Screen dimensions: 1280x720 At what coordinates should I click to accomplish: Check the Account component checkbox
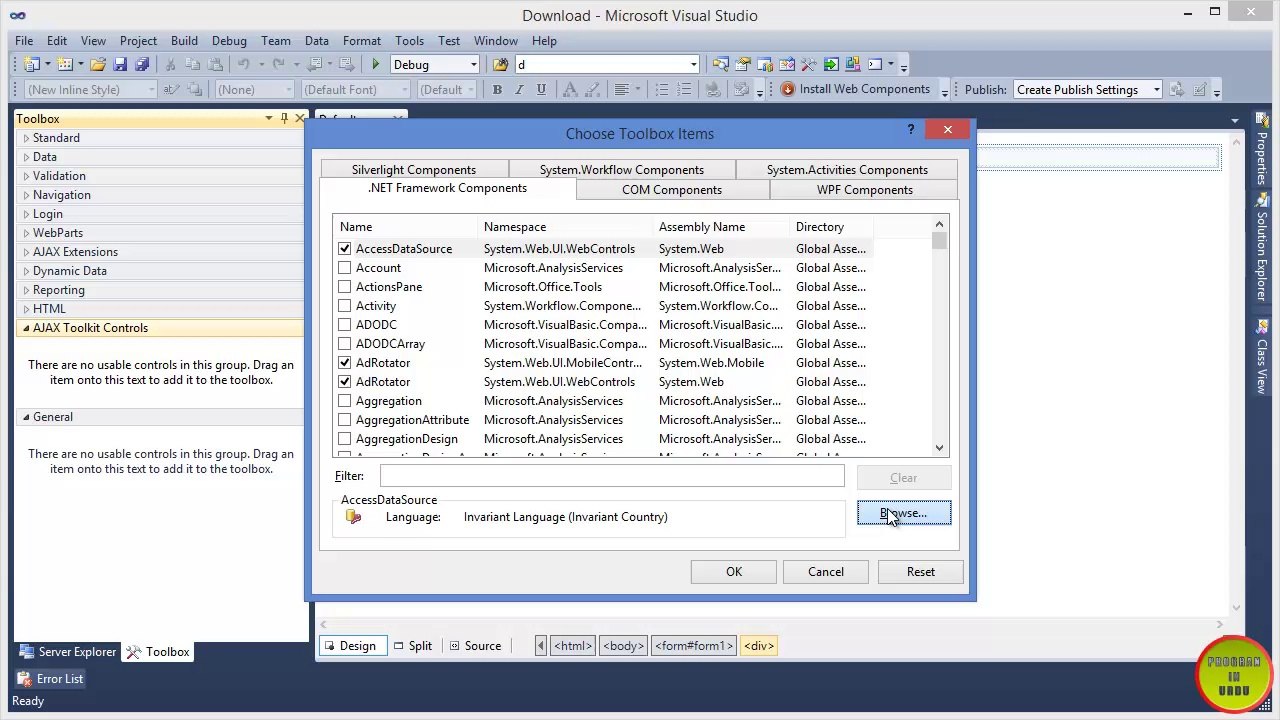click(345, 268)
